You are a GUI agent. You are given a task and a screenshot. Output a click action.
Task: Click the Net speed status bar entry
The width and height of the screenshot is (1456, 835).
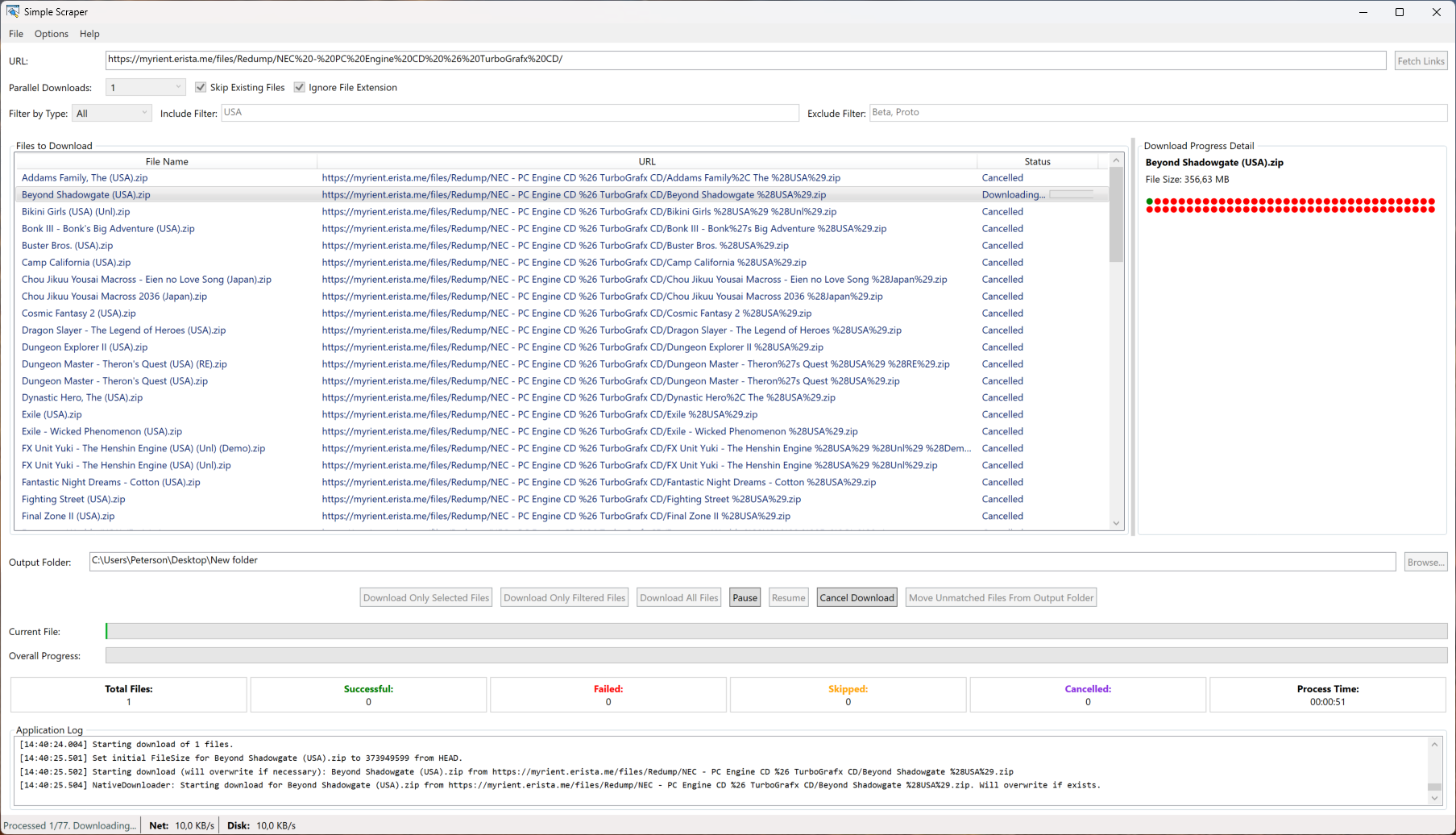coord(182,825)
